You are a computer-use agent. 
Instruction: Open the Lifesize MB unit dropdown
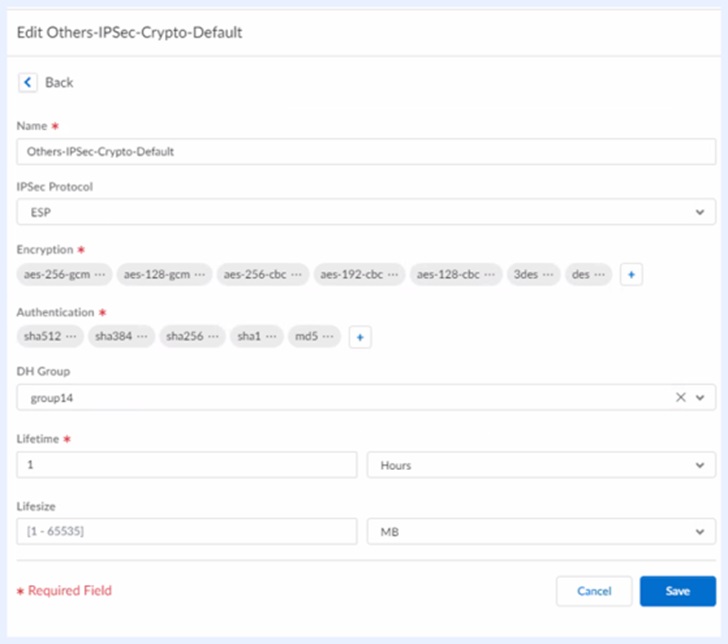point(541,531)
